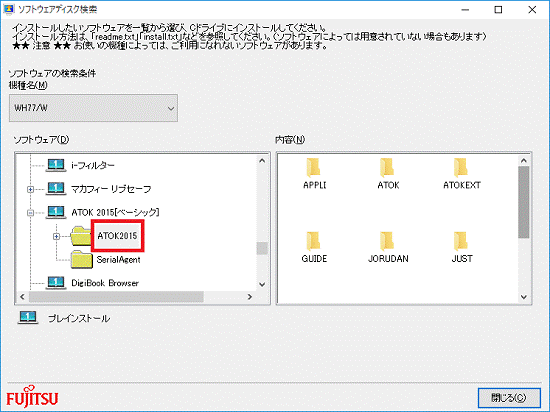Click the ATOK2015 folder icon in tree

(x=81, y=236)
